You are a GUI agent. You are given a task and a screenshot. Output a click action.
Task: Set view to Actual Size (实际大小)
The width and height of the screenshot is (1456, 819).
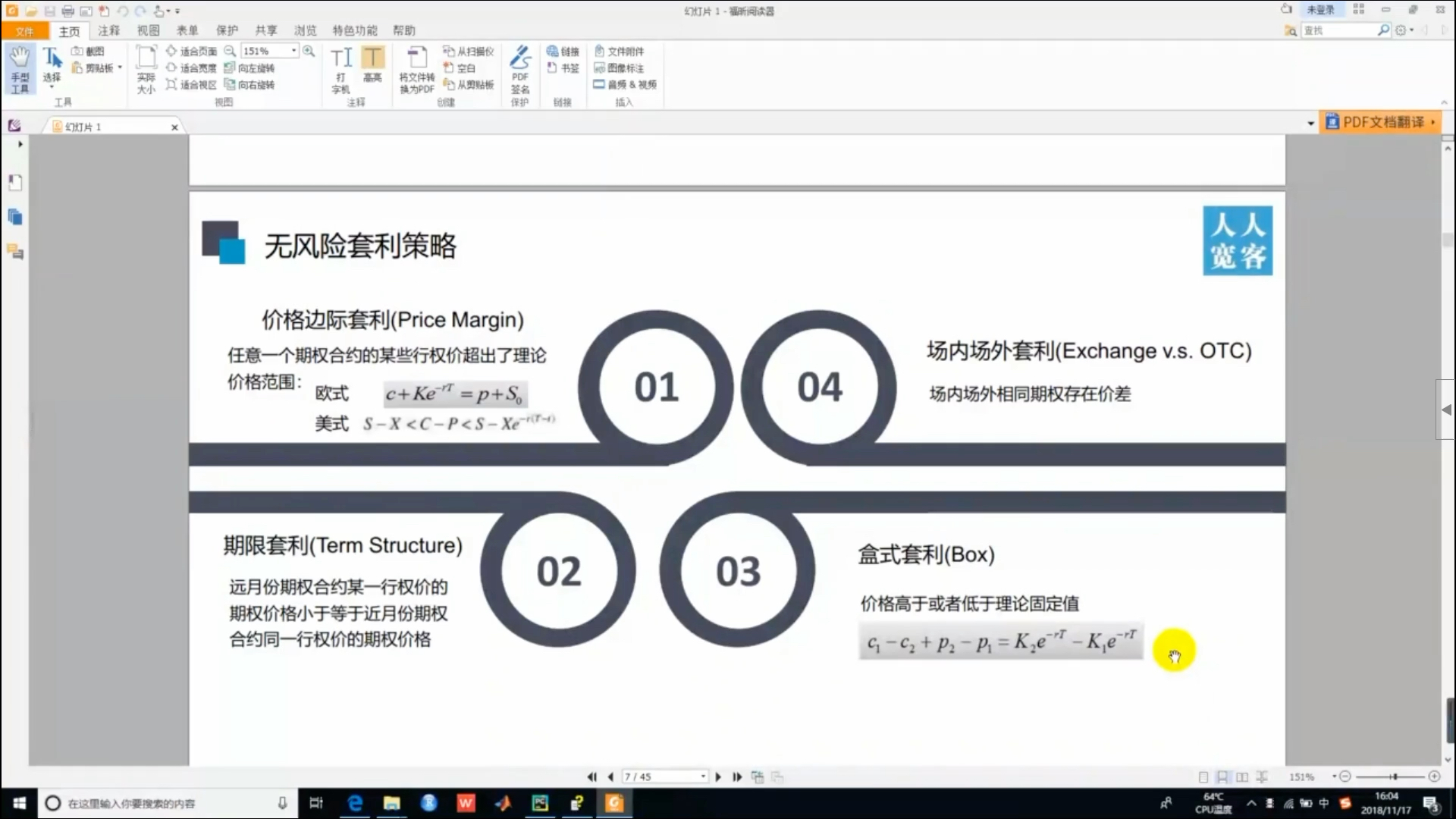pos(146,70)
